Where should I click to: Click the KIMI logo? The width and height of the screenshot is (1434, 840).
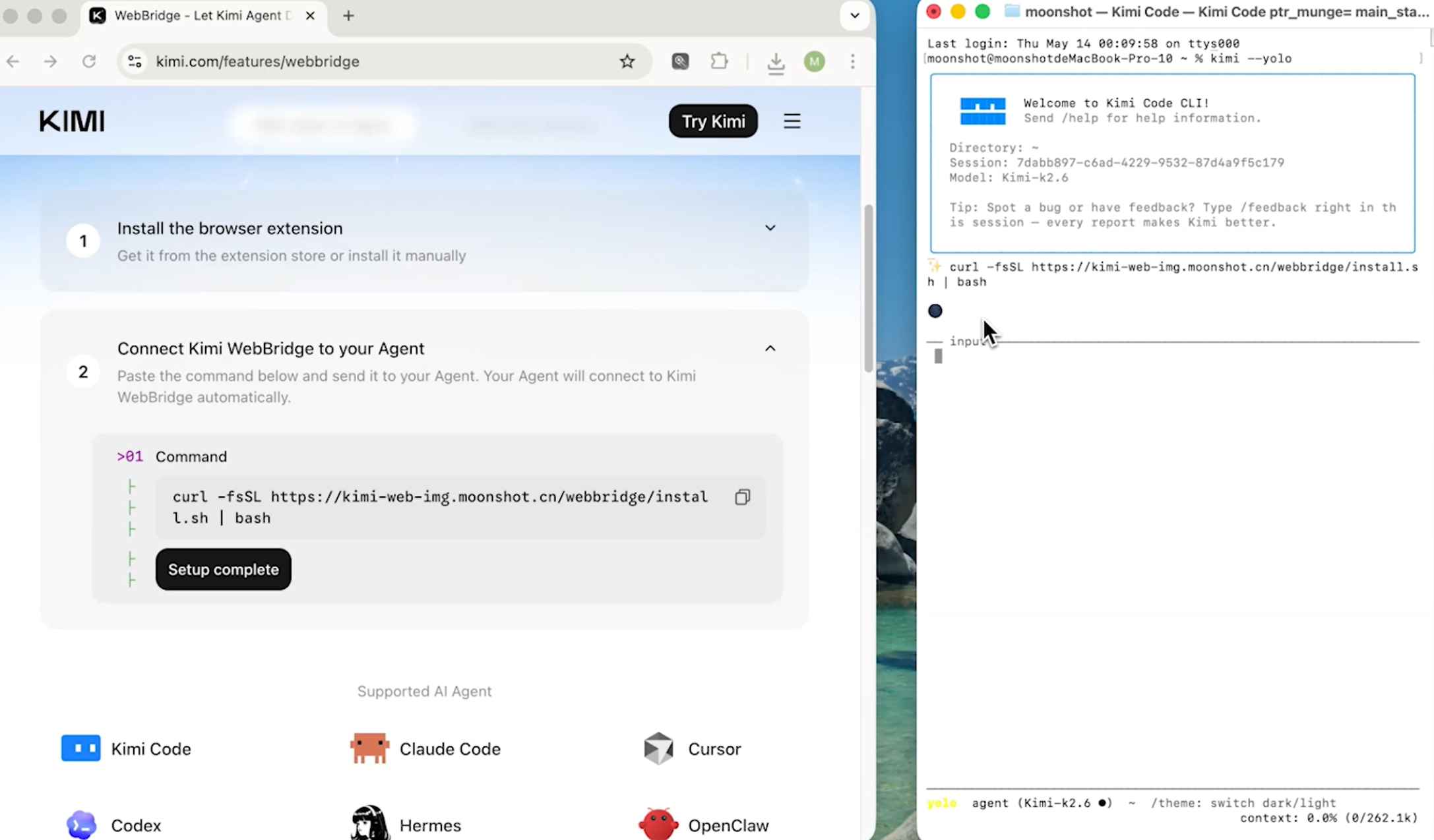click(x=72, y=121)
